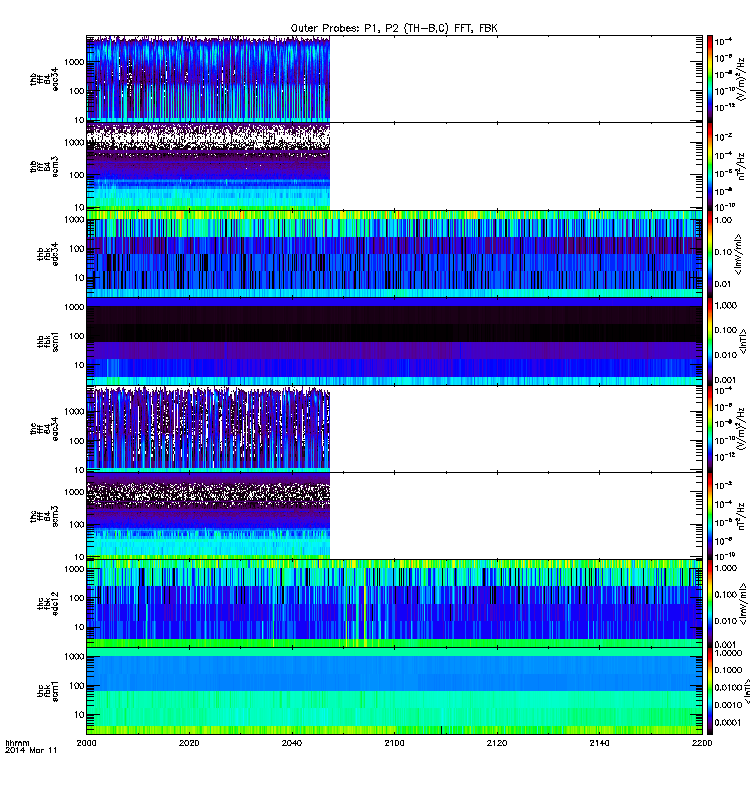750x800 pixels.
Task: Click the color bar of thb fbk edc34 panel
Action: tap(710, 254)
